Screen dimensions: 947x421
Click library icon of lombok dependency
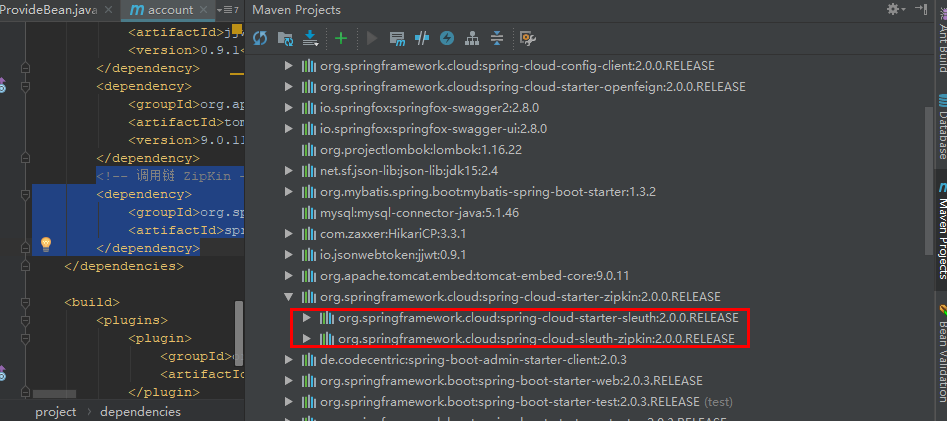309,150
